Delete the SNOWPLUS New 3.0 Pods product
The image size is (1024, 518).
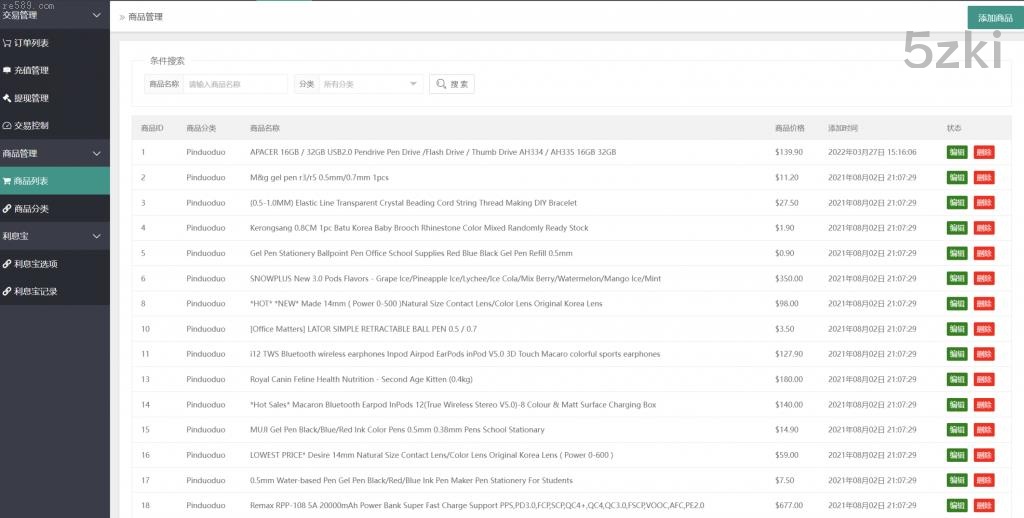pos(984,278)
